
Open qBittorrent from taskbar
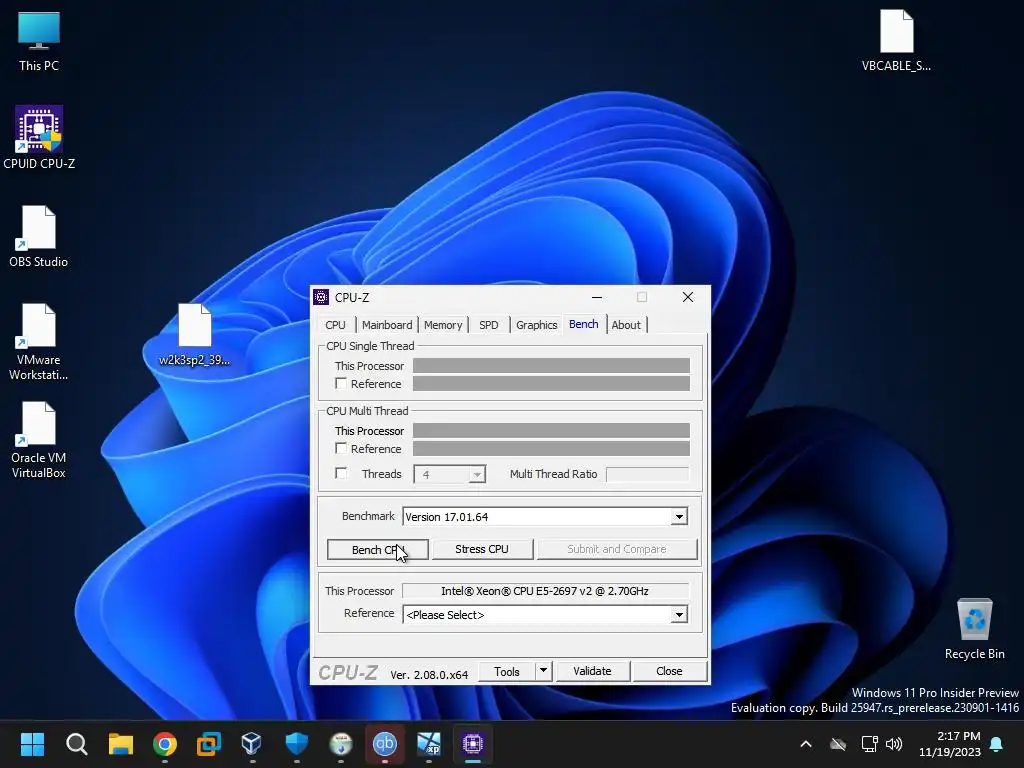(385, 743)
